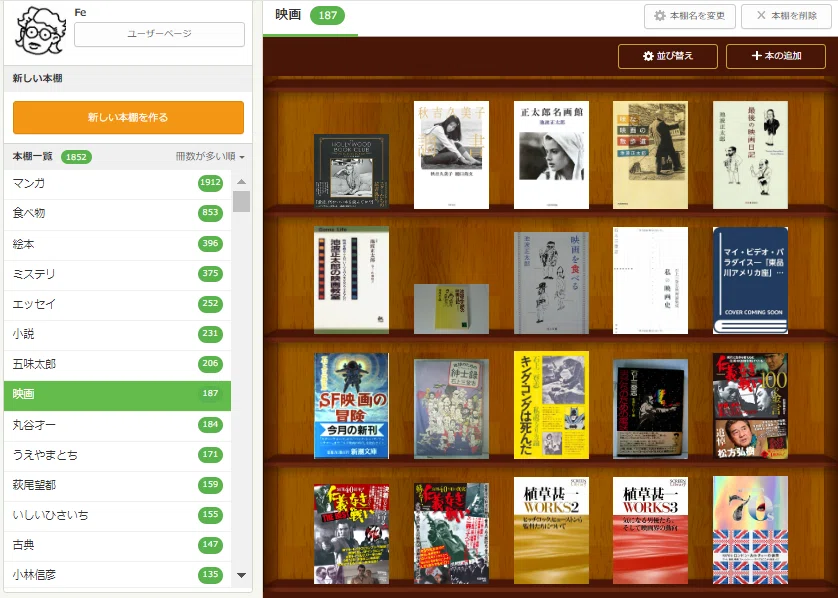Viewport: 838px width, 598px height.
Task: Open the 絵本 shelf
Action: (117, 244)
